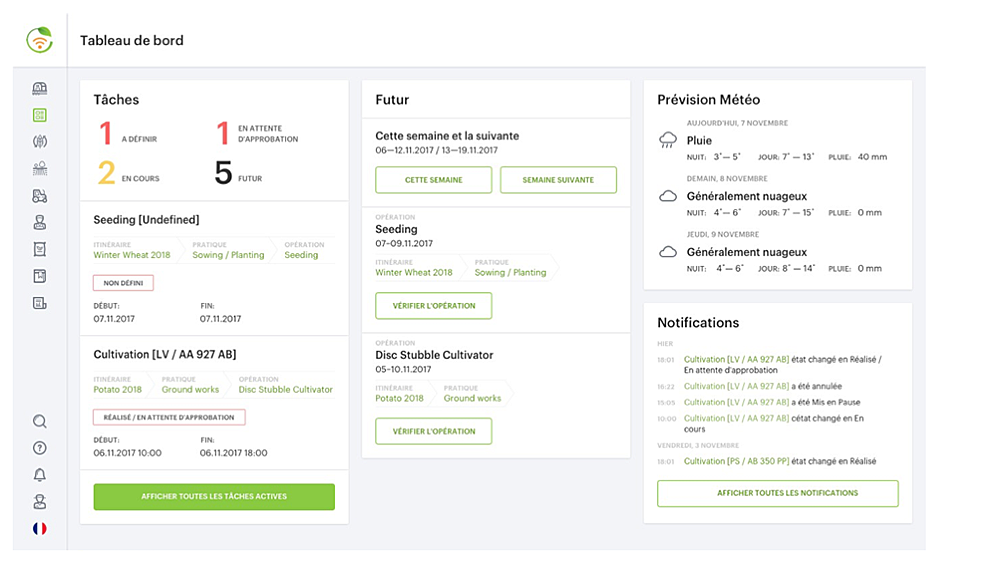Open the Winter Wheat 2018 link under Tâches

coord(132,255)
